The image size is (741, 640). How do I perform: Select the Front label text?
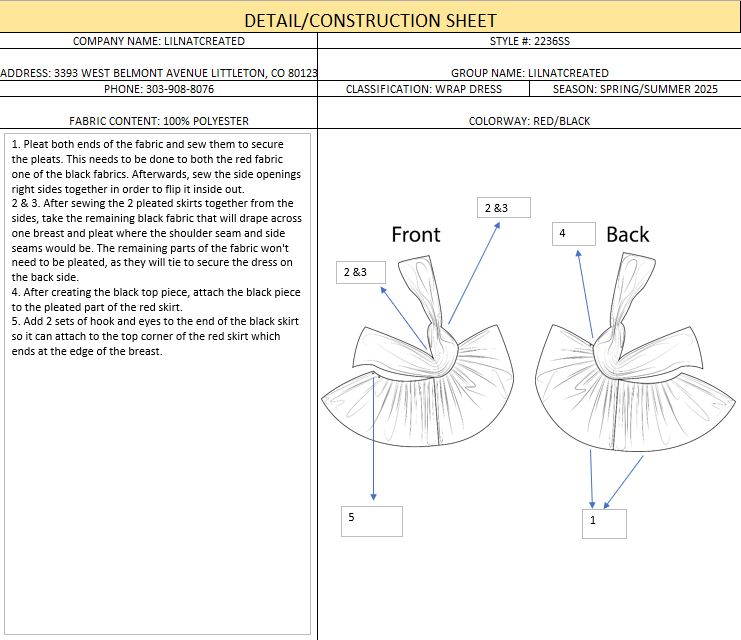pyautogui.click(x=416, y=234)
